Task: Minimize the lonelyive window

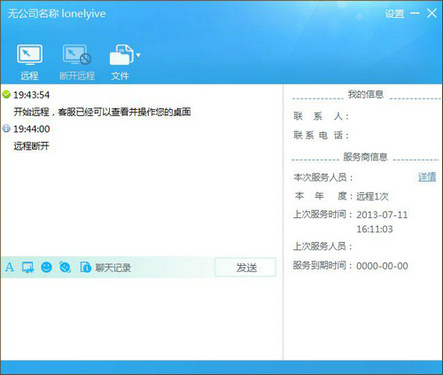Action: point(415,13)
